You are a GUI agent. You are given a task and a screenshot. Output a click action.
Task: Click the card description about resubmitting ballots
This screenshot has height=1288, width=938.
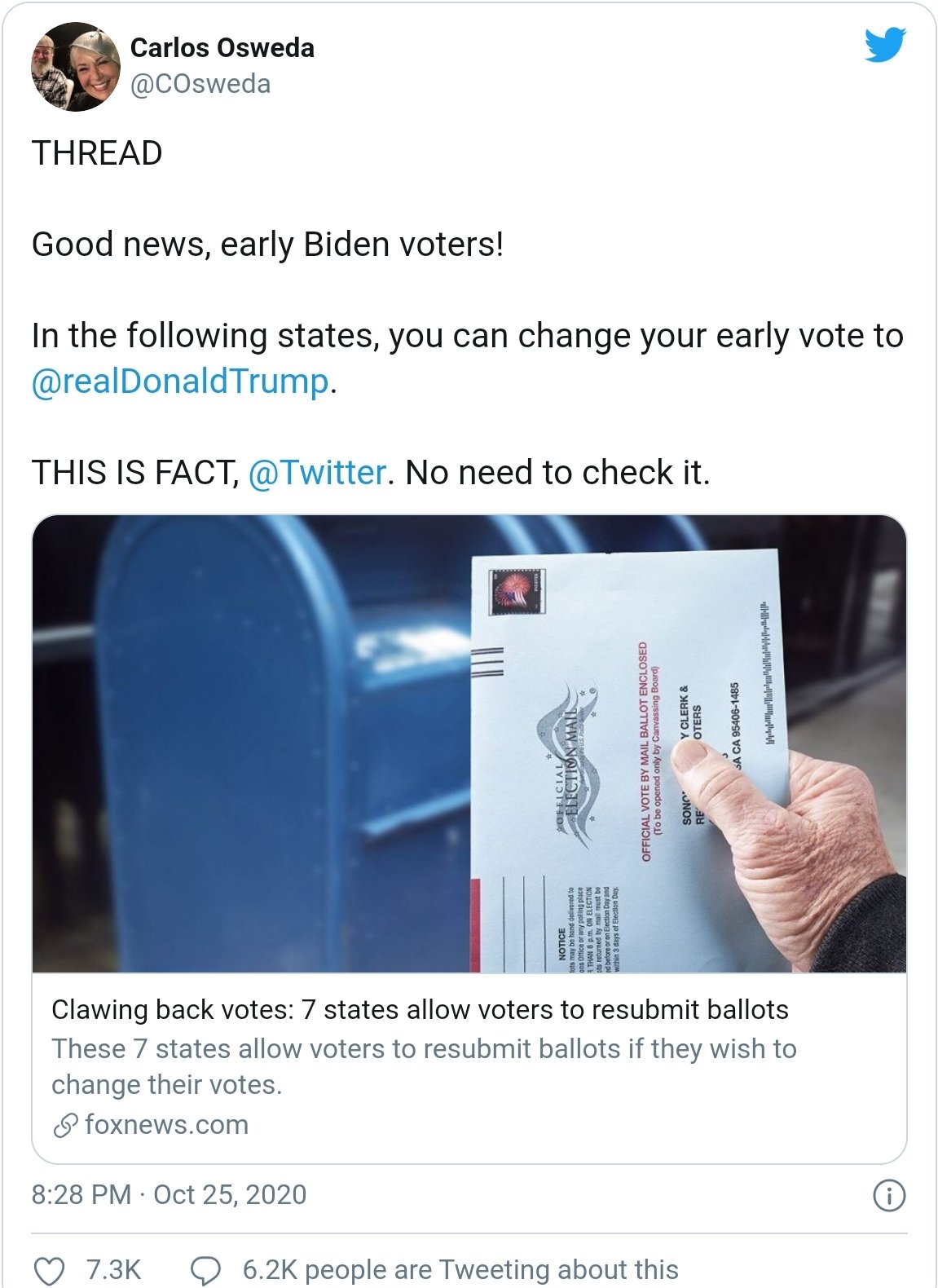tap(424, 1066)
